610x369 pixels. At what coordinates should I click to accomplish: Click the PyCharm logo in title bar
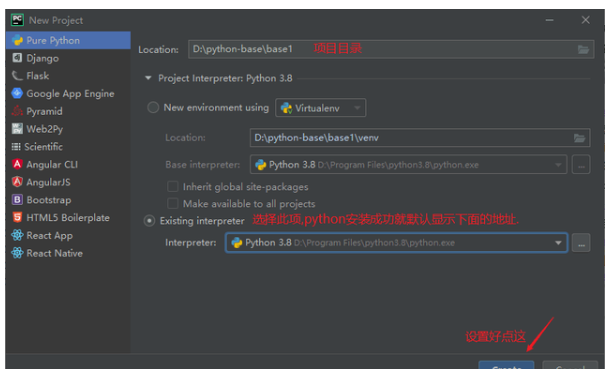[x=18, y=20]
